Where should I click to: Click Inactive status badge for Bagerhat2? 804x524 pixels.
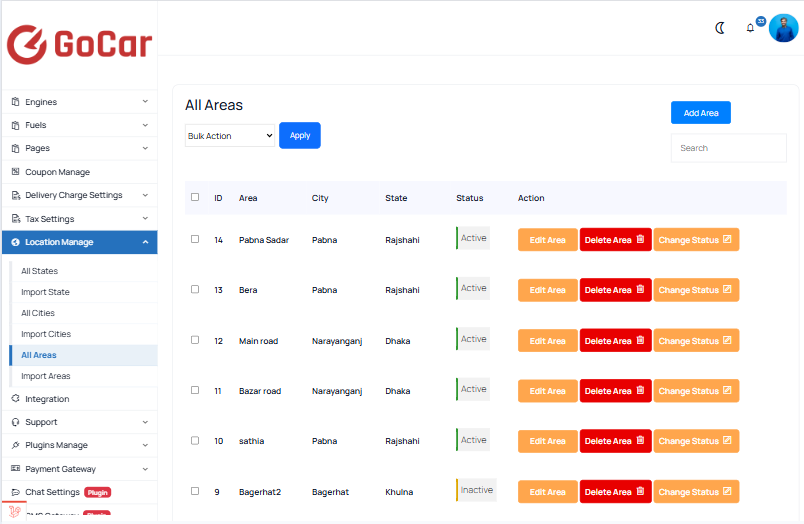click(476, 490)
